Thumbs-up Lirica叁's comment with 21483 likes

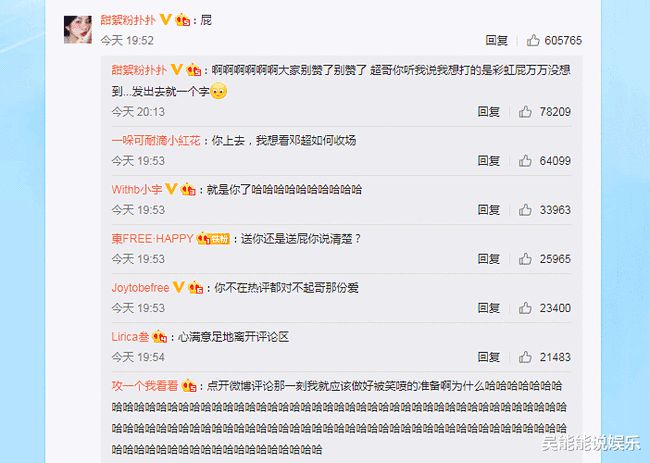click(x=525, y=357)
